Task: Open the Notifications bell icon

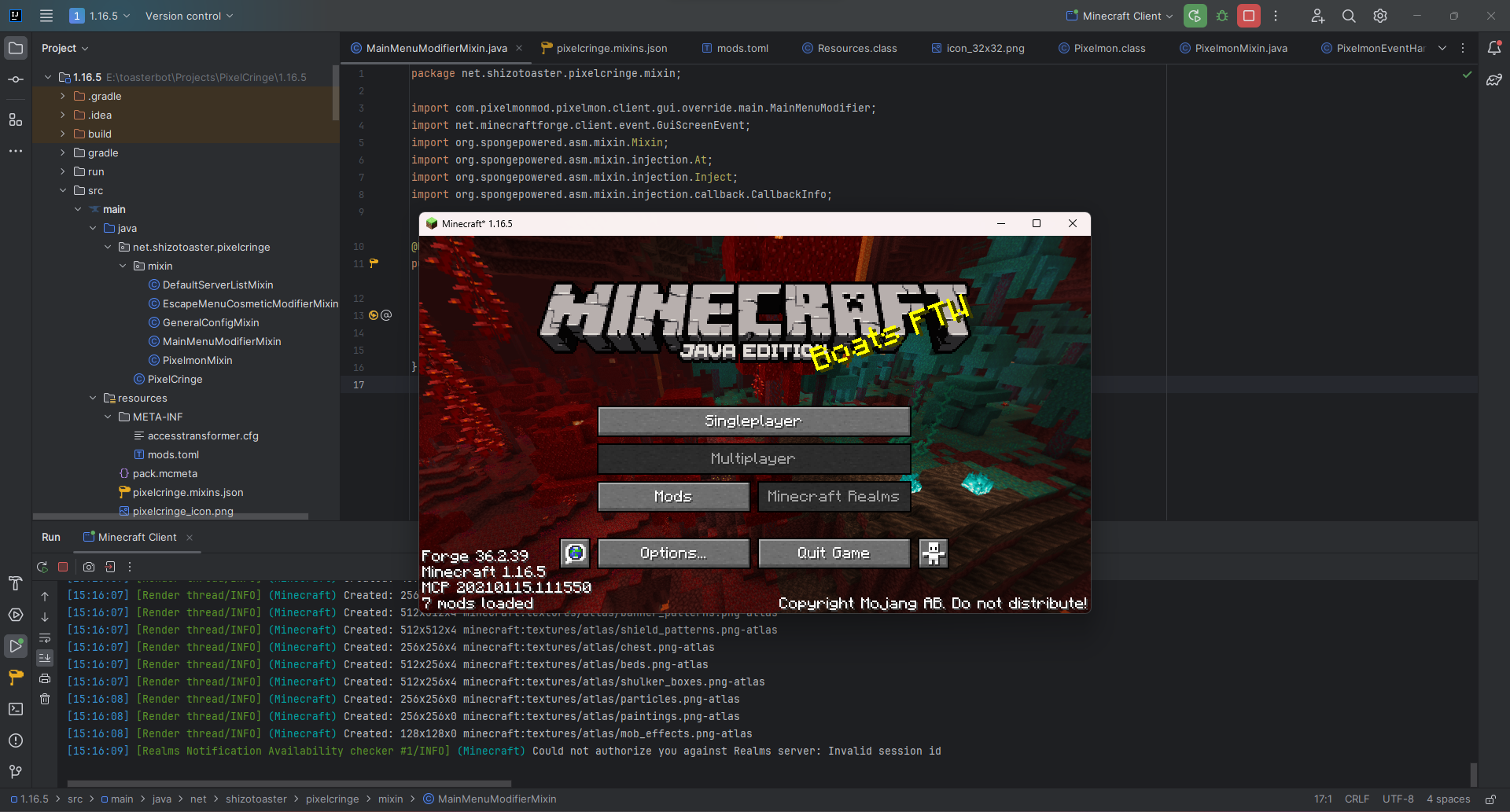Action: (1494, 48)
